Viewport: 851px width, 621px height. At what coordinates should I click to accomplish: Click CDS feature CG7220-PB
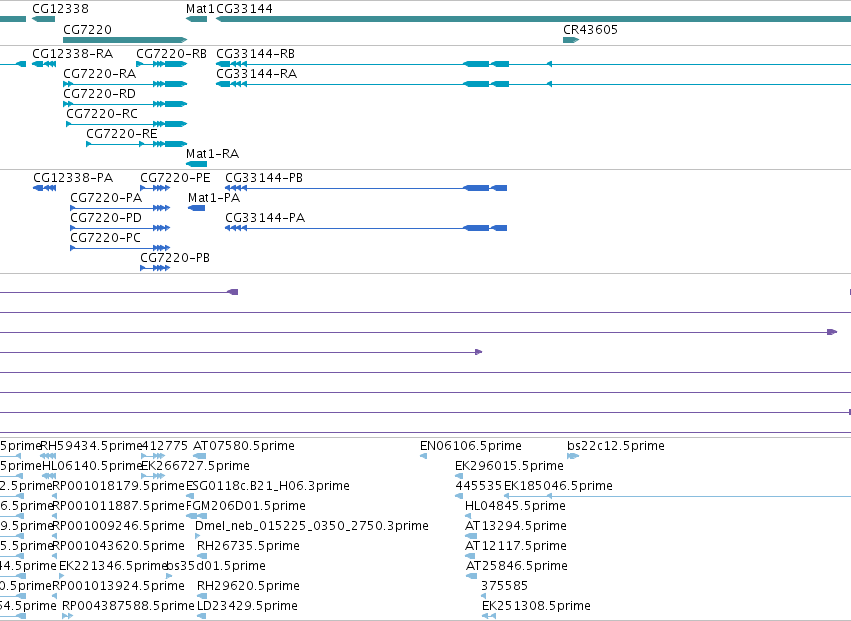click(155, 268)
